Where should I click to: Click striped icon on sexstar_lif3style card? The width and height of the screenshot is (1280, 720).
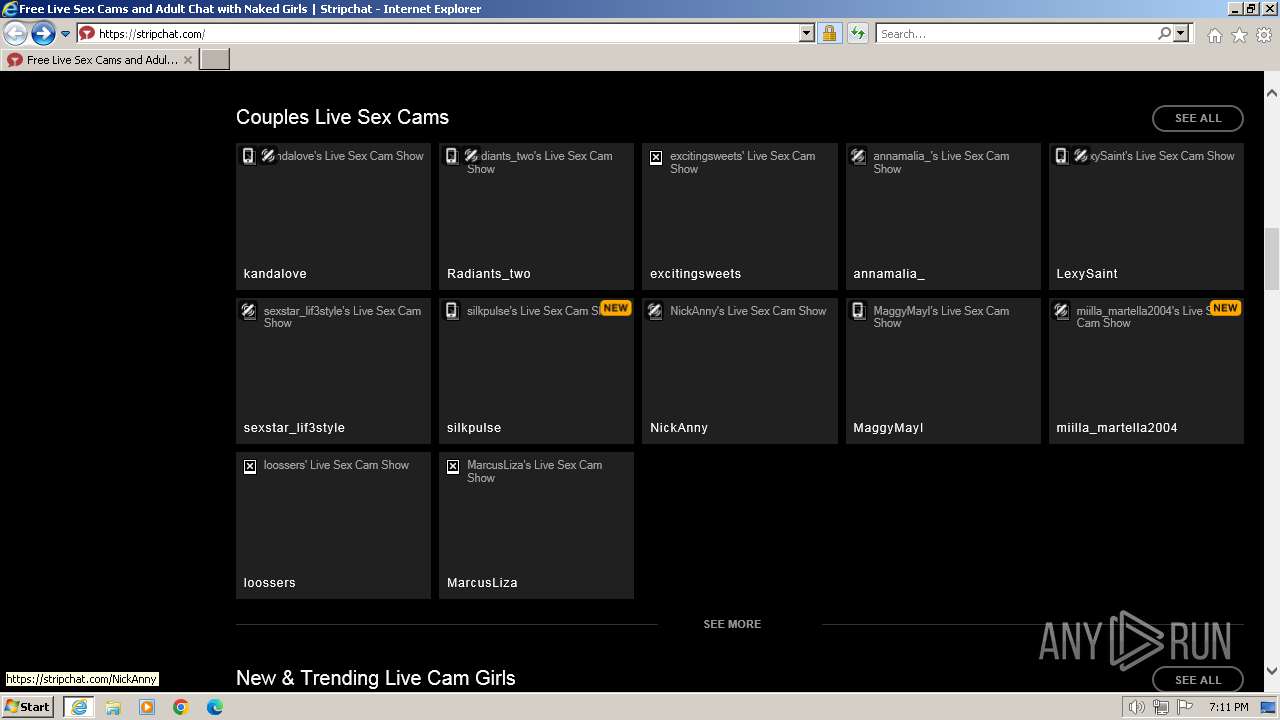click(x=249, y=311)
